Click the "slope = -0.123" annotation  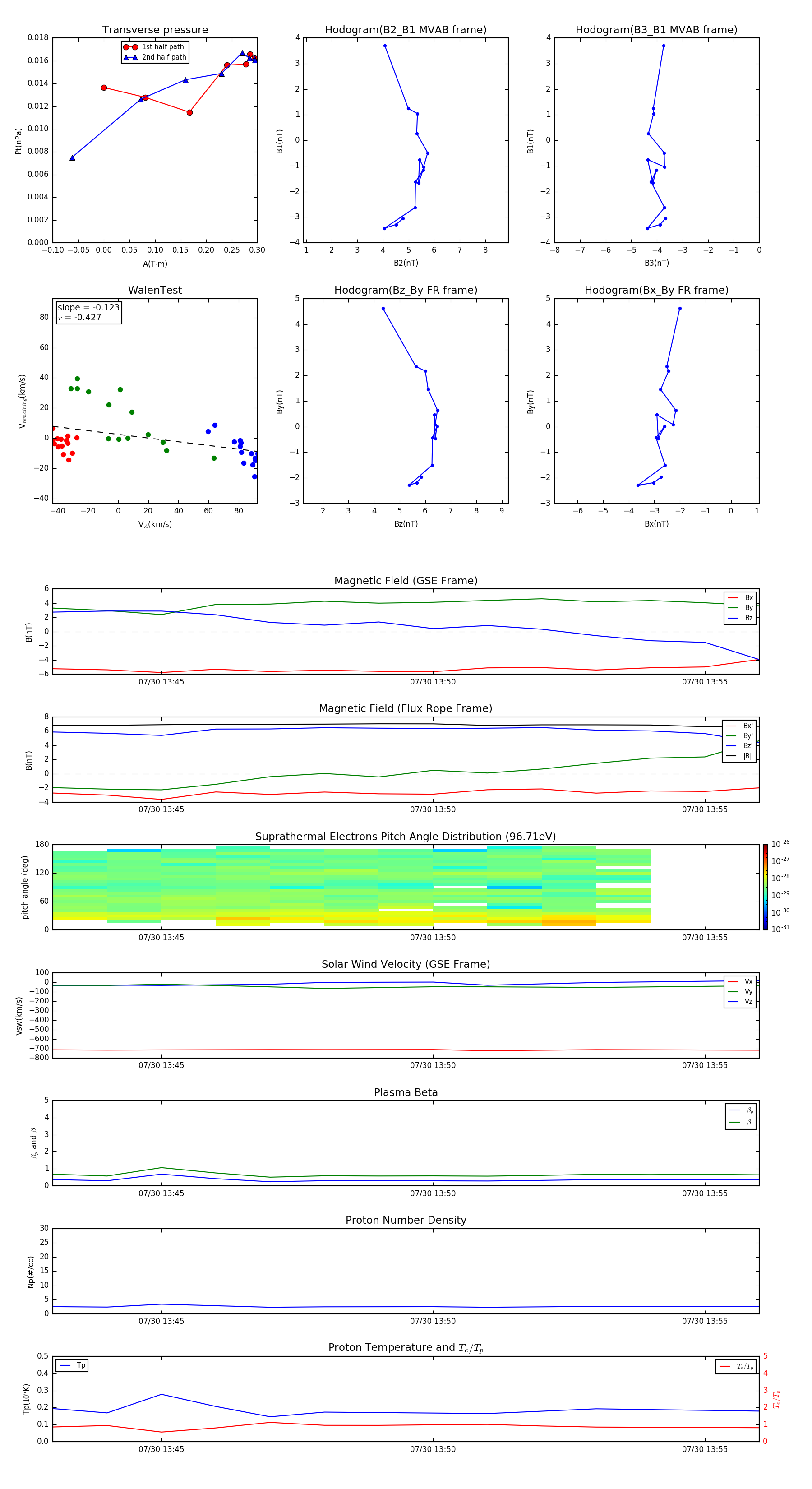coord(88,308)
